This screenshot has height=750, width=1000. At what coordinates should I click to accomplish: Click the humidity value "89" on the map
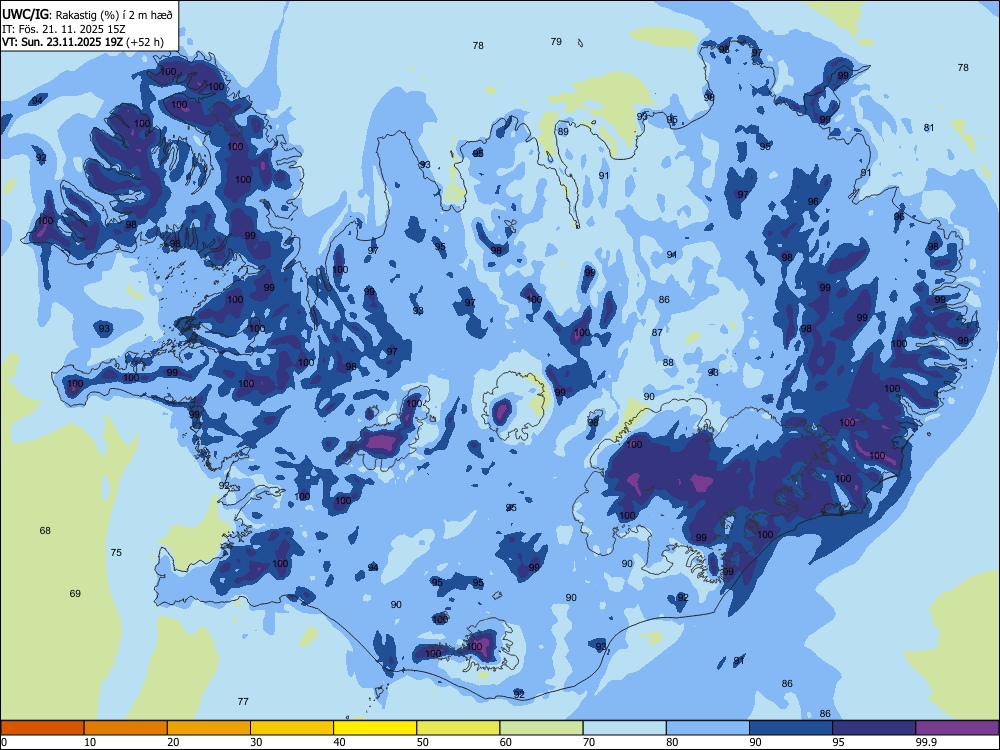coord(563,131)
